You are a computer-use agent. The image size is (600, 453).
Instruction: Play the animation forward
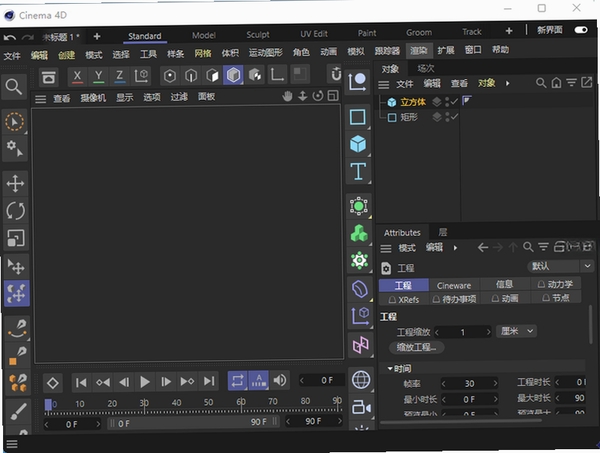tap(145, 382)
